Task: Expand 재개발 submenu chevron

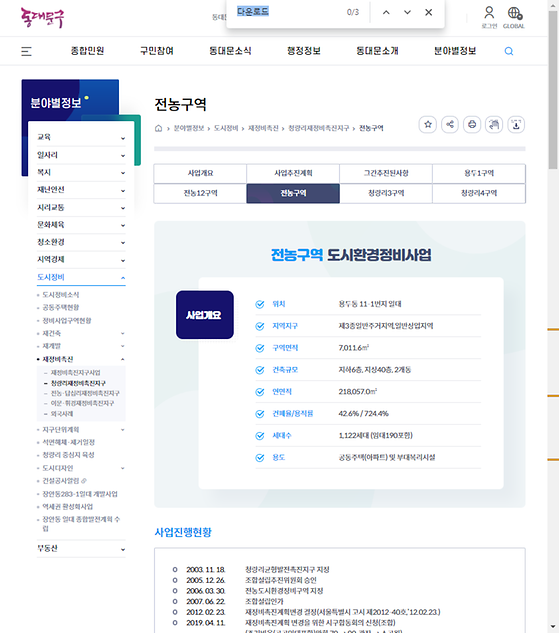Action: [x=122, y=346]
